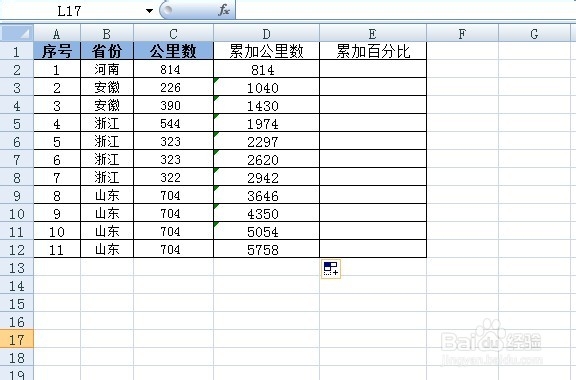Viewport: 576px width, 380px height.
Task: Click serial number cell 11
Action: click(x=57, y=249)
